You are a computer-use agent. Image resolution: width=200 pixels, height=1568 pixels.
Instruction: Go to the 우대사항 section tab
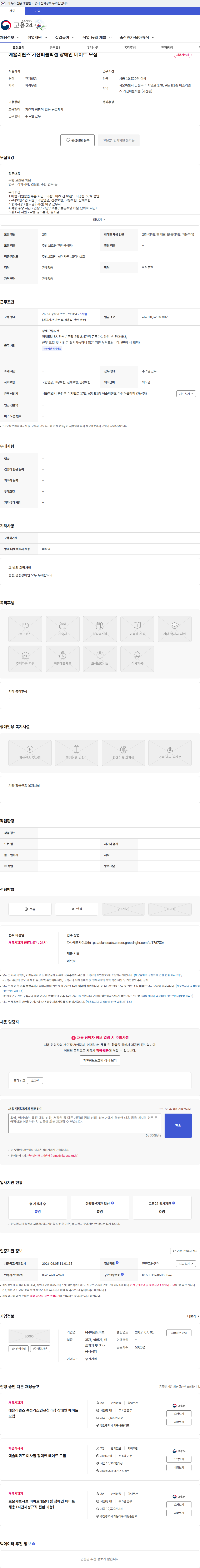(x=92, y=48)
